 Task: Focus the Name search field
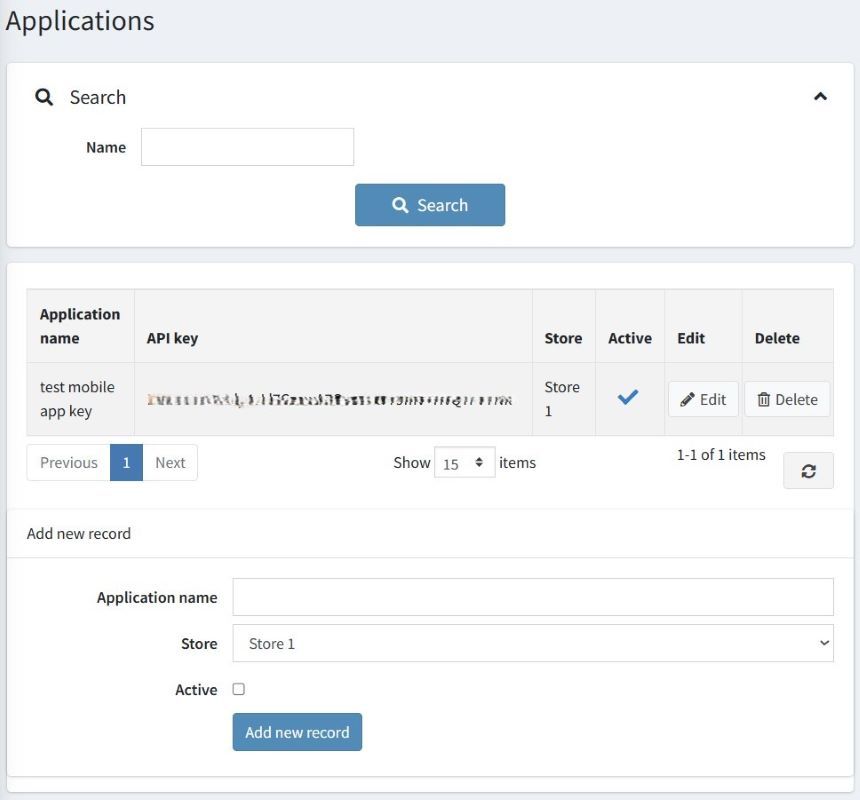point(247,147)
